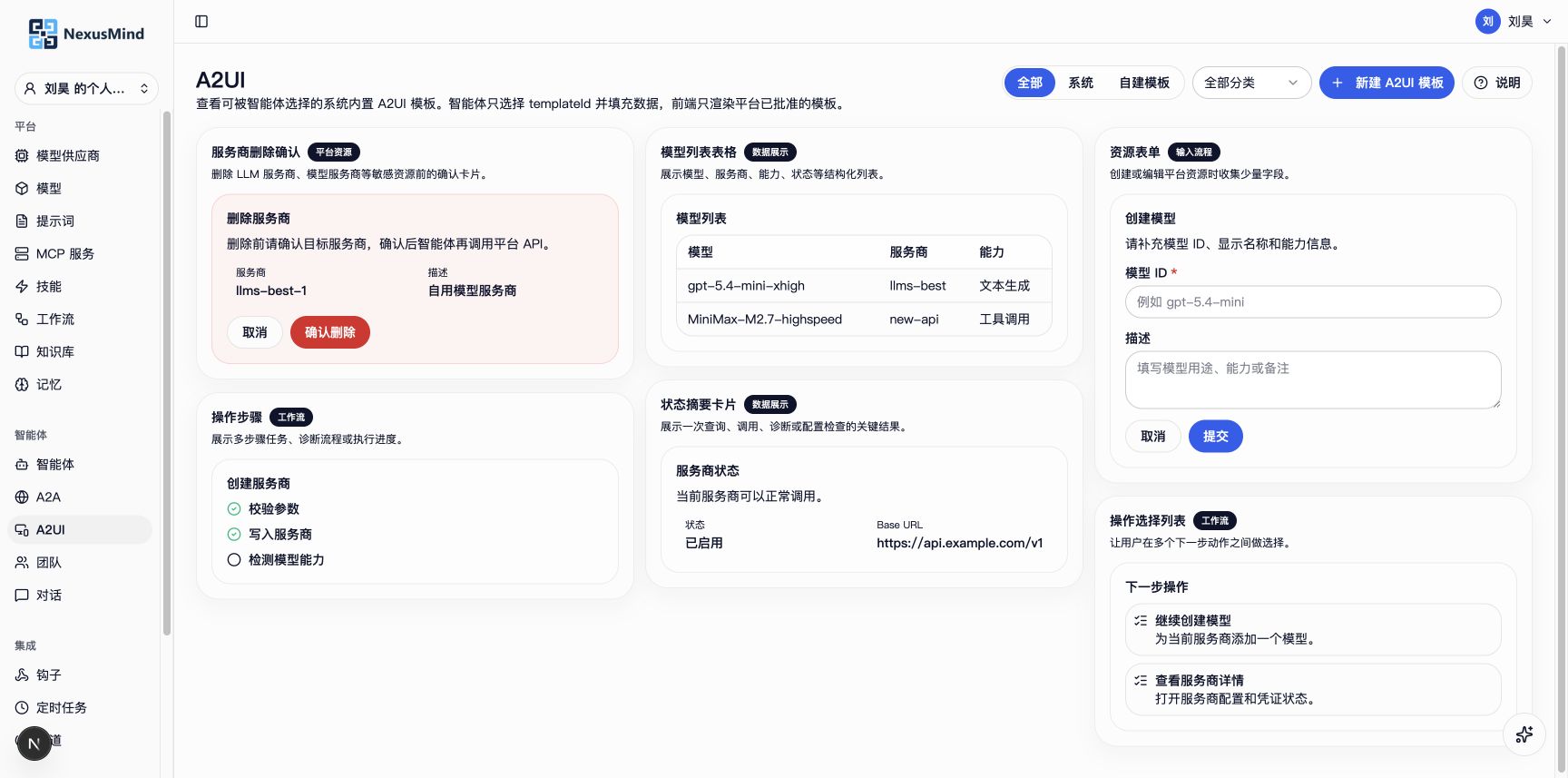Click the 模型供应商 chip icon
The height and width of the screenshot is (778, 1568).
coord(22,155)
